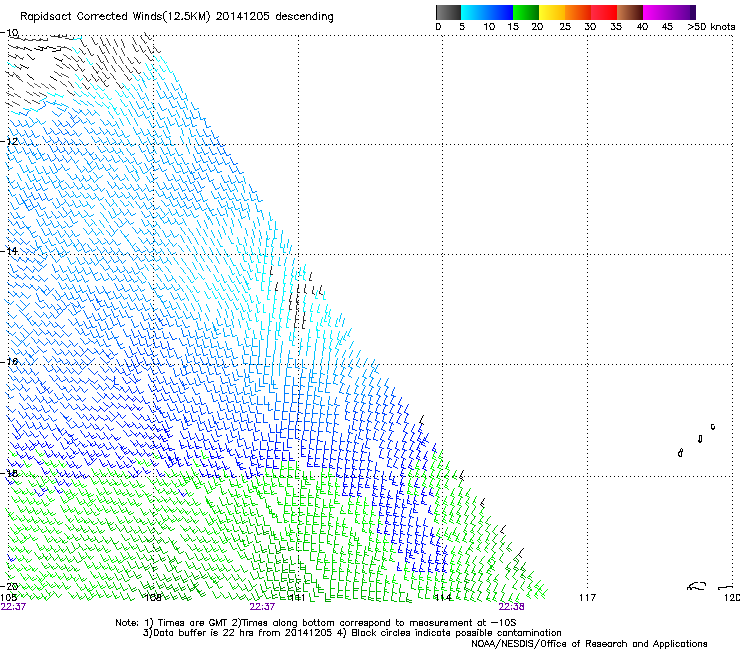Click the orange 25-30 knots legend swatch
This screenshot has width=740, height=650.
coord(578,12)
